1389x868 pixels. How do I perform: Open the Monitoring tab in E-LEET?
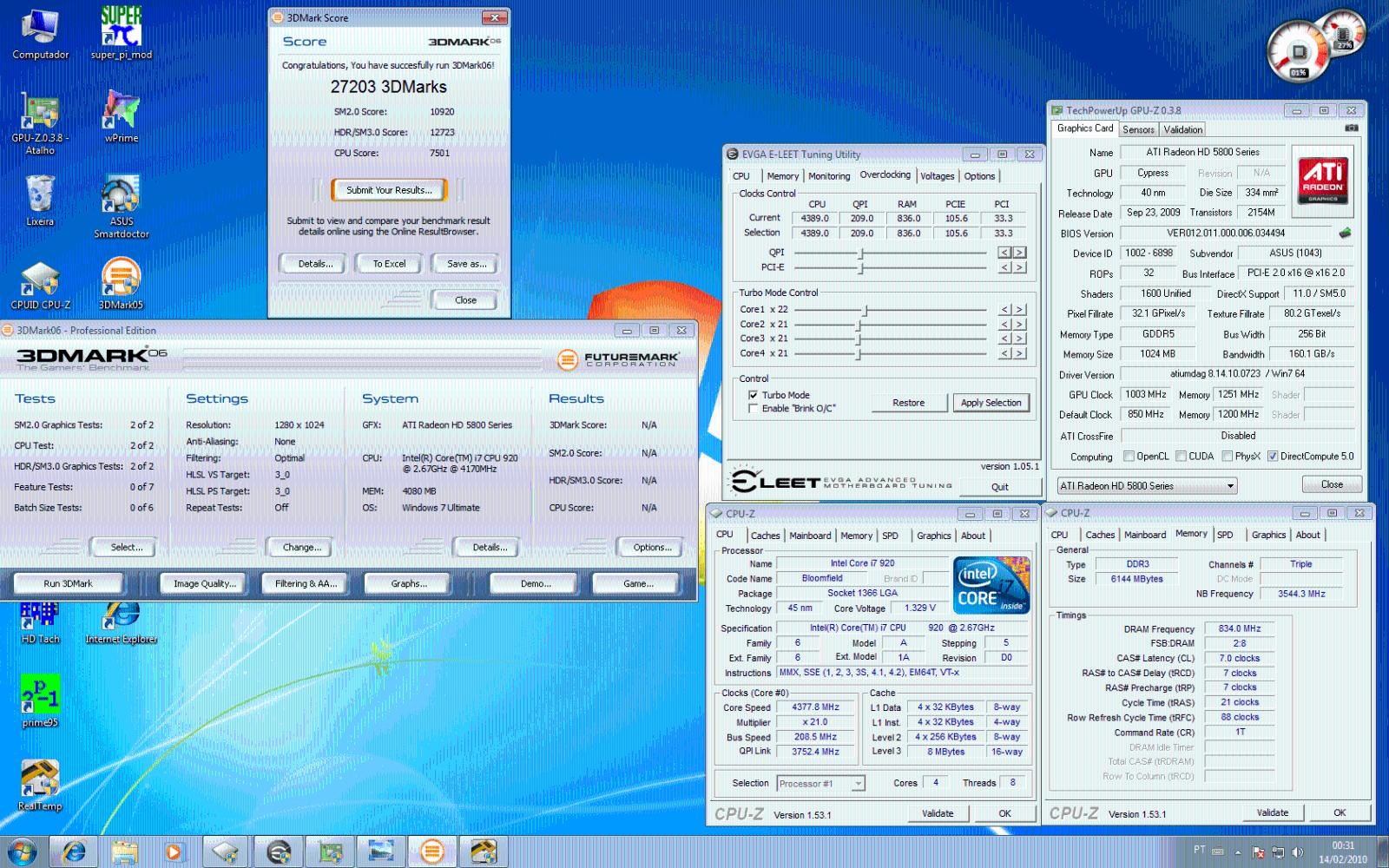pos(829,176)
